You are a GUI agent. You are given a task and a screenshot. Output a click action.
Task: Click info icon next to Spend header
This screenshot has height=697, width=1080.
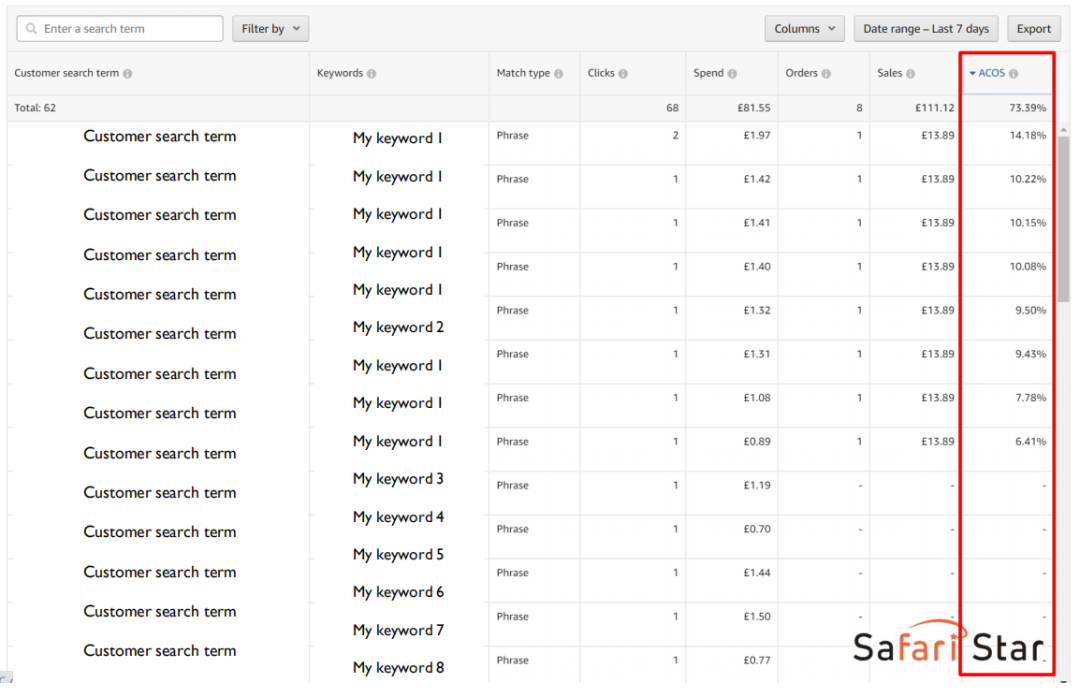tap(732, 74)
